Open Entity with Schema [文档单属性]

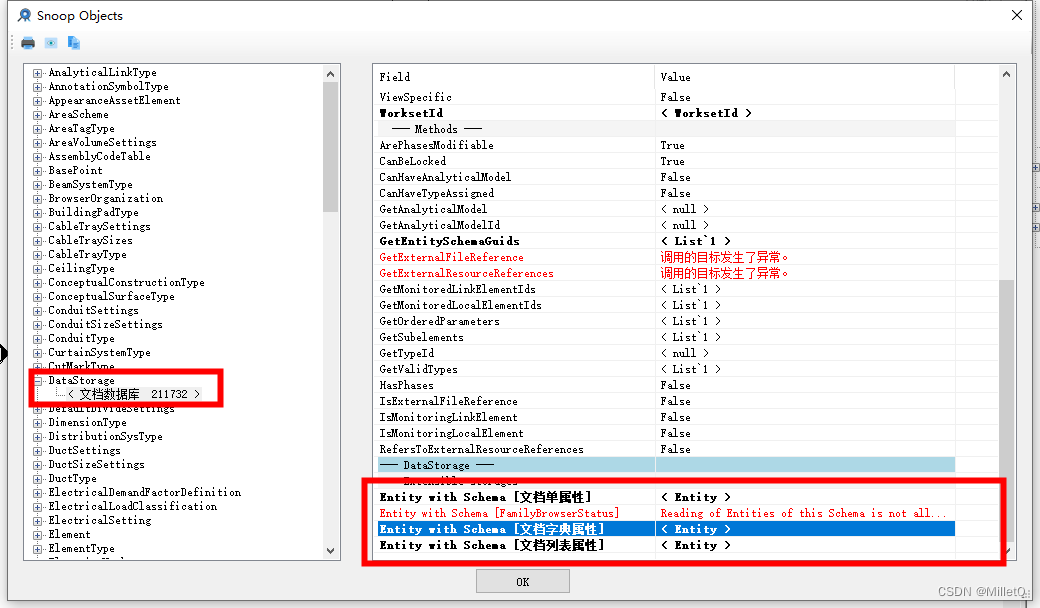click(x=666, y=497)
